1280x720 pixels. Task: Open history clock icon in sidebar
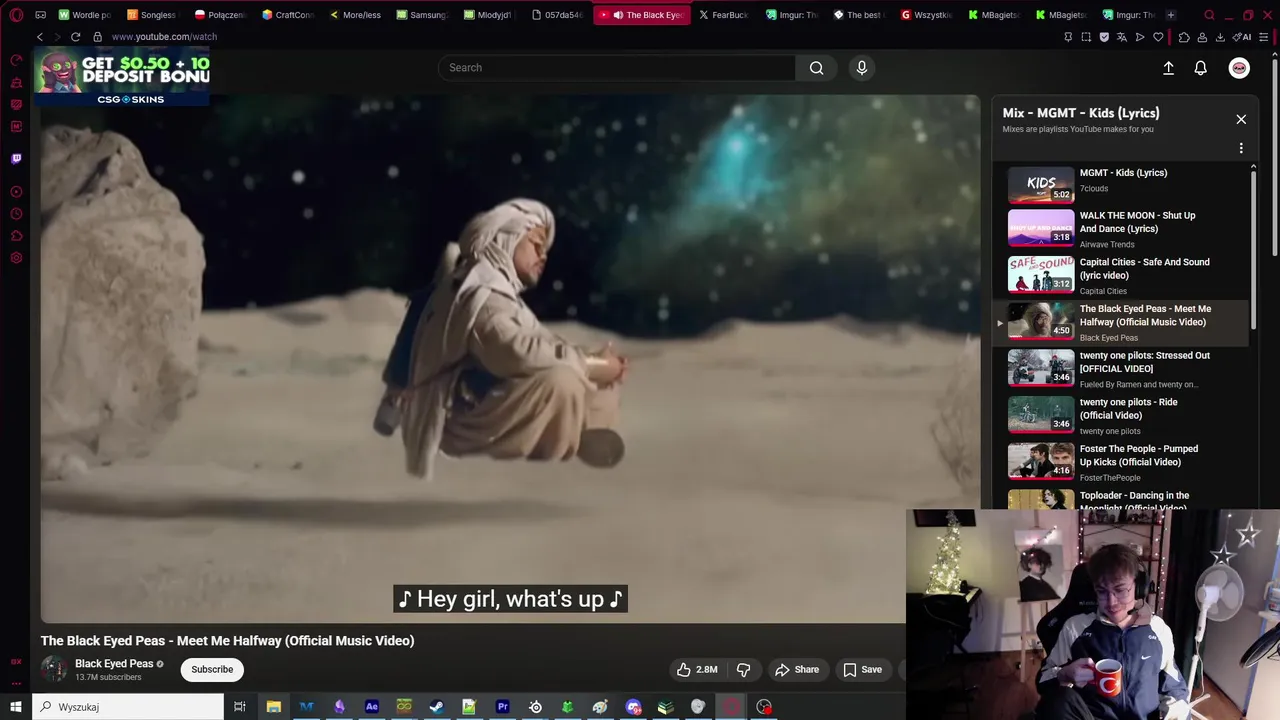pos(16,214)
